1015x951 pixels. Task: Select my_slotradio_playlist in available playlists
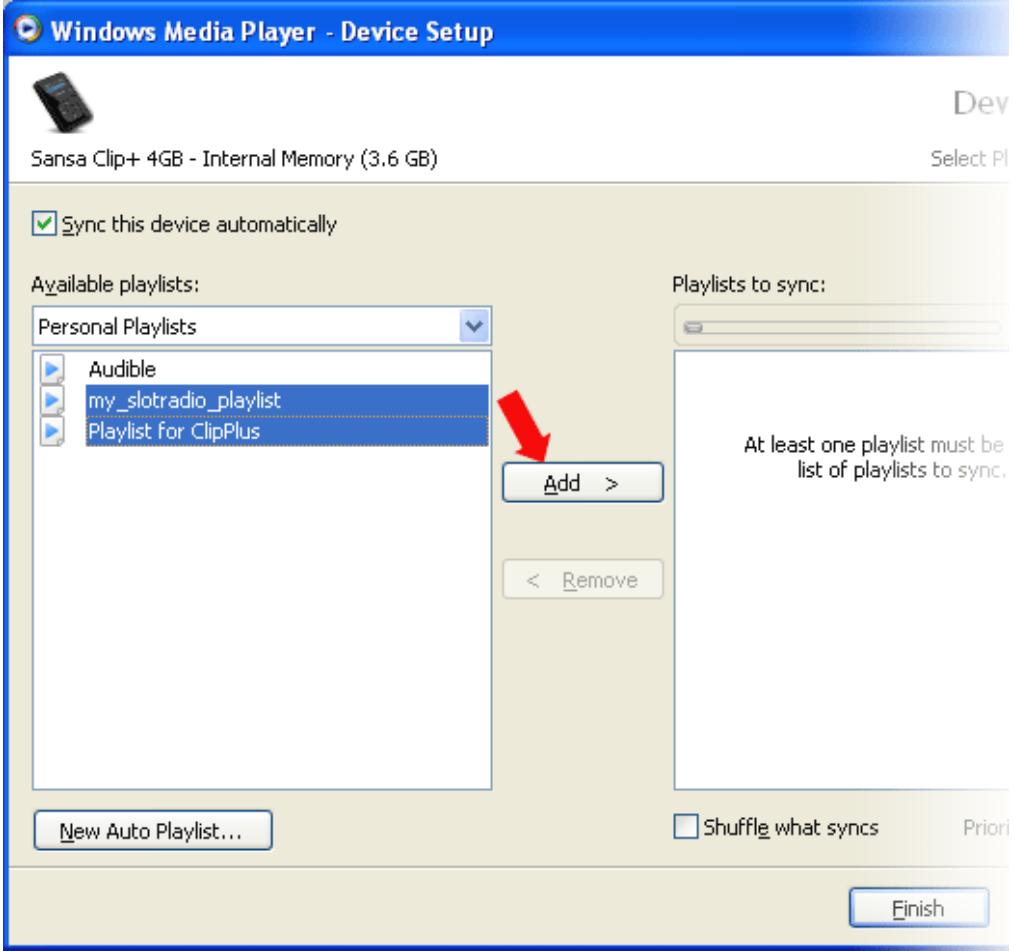tap(287, 400)
